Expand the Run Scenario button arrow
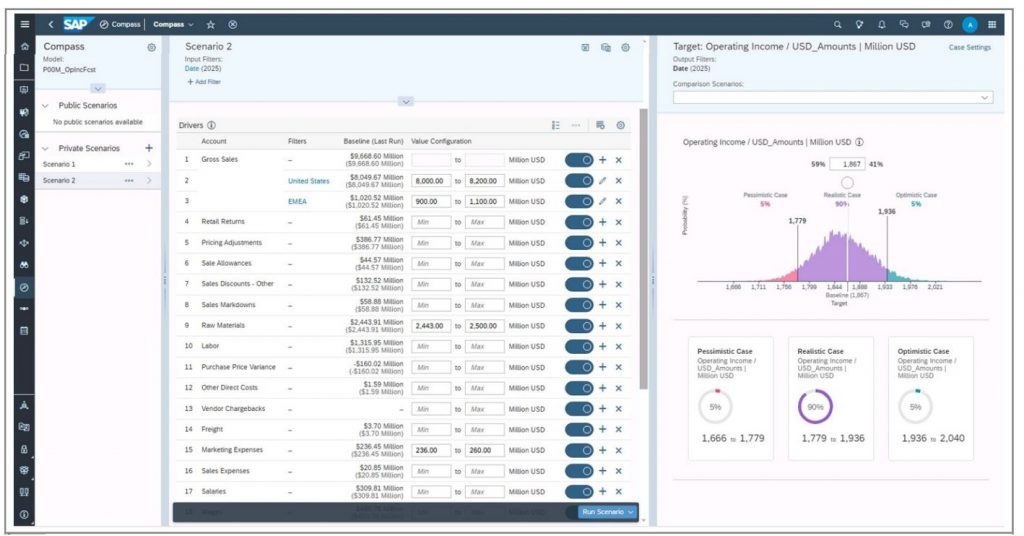The image size is (1024, 536). coord(631,512)
